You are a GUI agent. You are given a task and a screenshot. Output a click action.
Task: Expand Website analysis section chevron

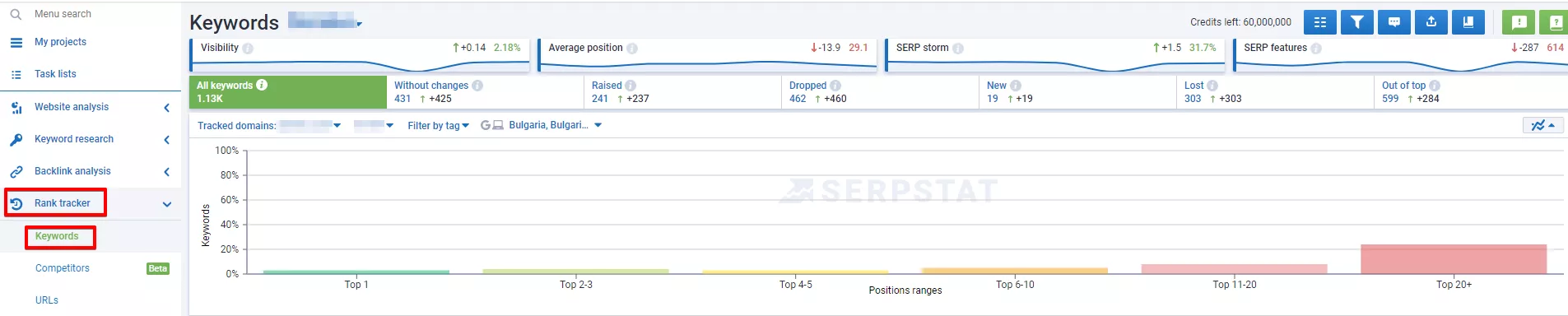tap(167, 107)
